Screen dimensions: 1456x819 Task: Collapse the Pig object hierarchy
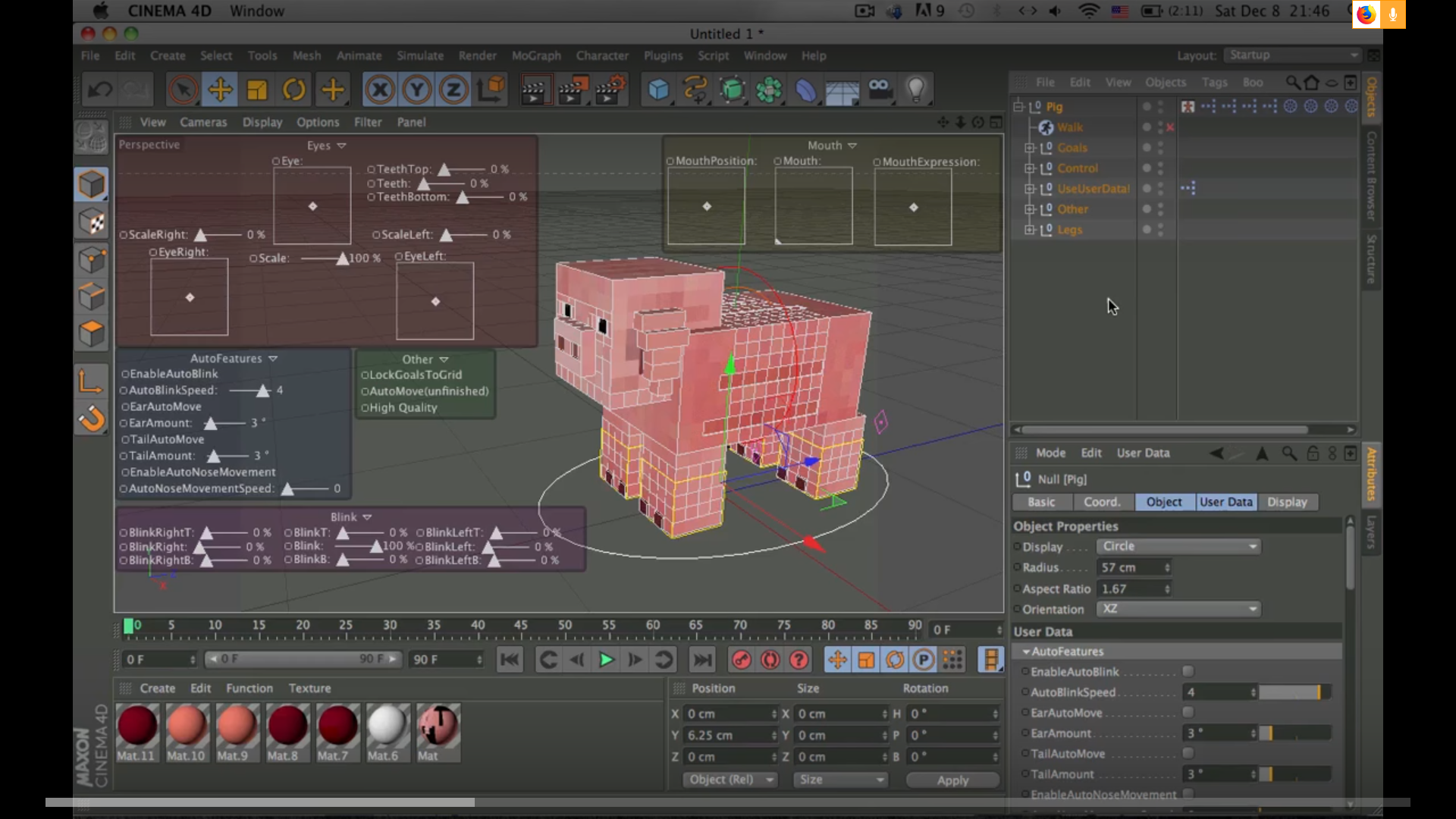1018,107
